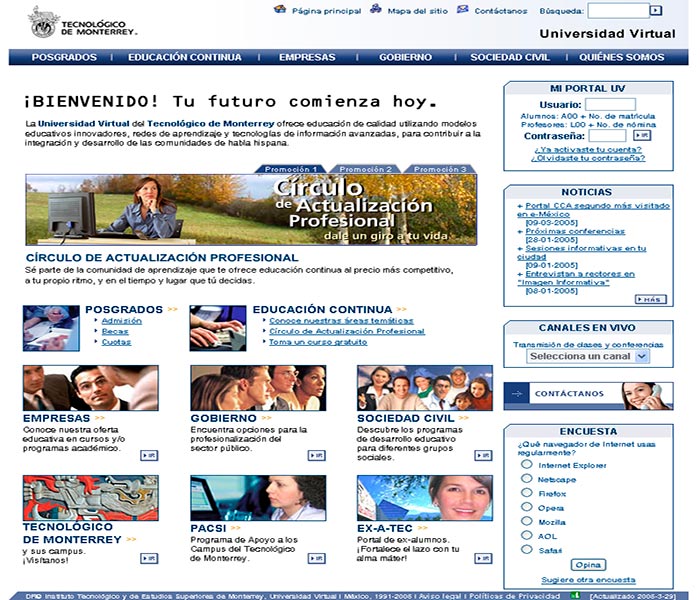Click the Tecnológico de Monterrey mural thumbnail

(91, 498)
